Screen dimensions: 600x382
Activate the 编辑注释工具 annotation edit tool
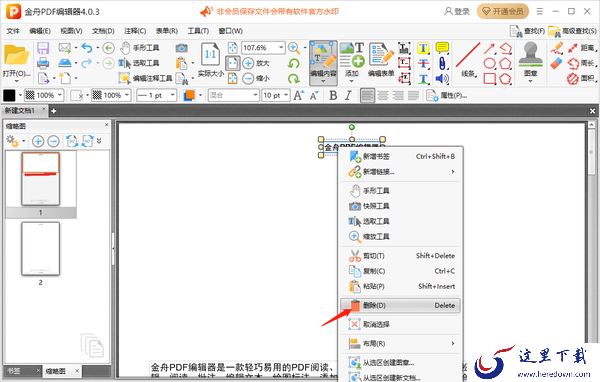click(145, 78)
